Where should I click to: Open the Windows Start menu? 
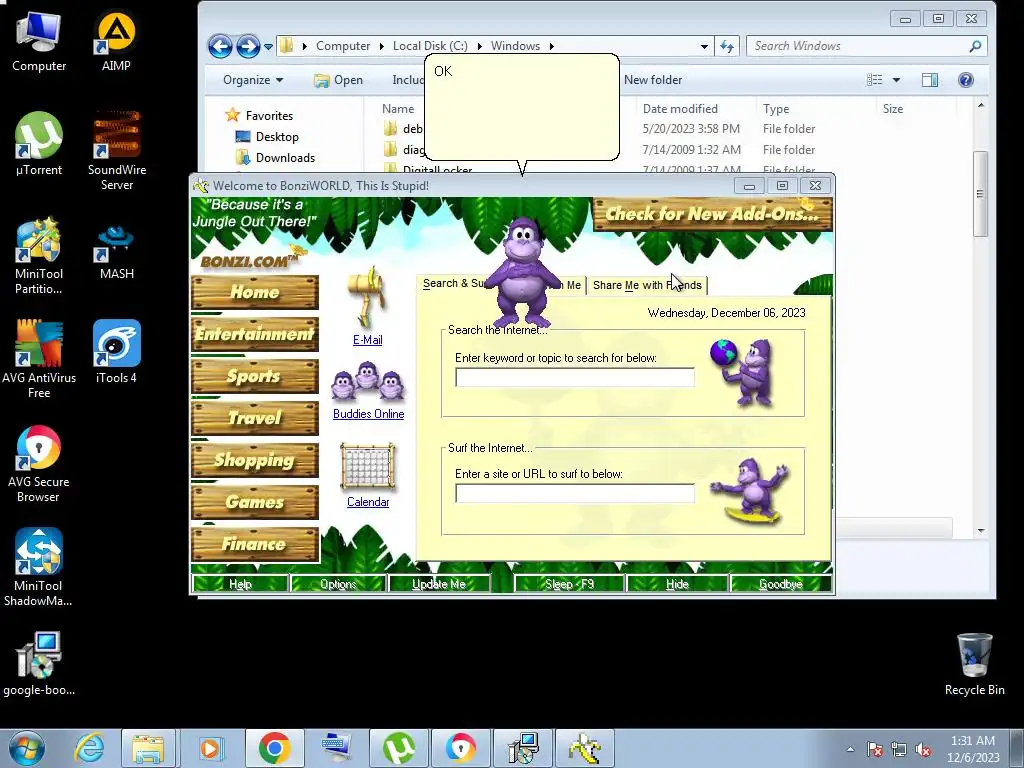coord(26,748)
